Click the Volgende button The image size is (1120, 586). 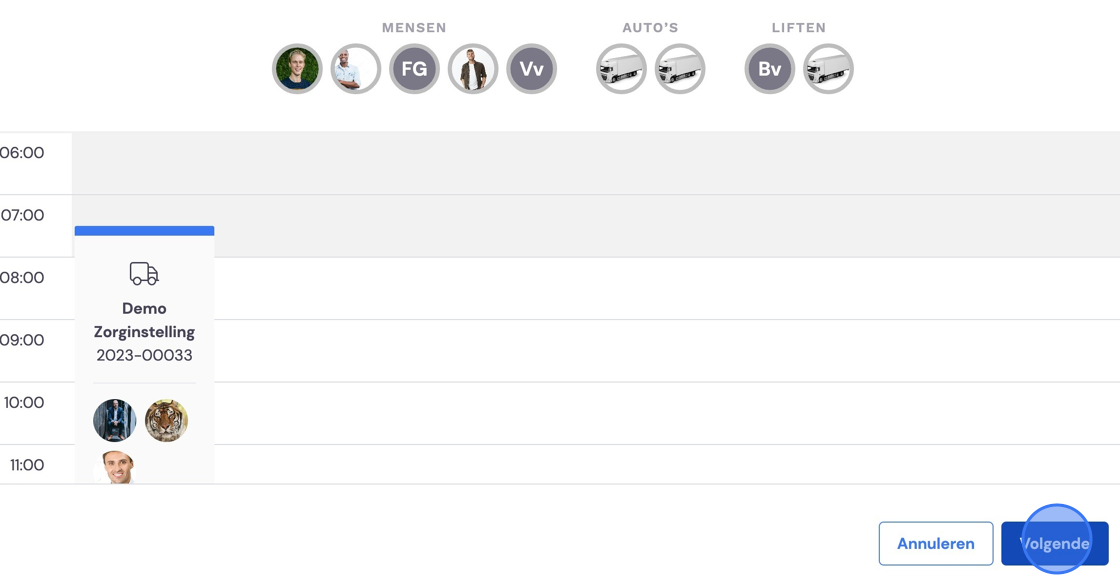tap(1054, 543)
